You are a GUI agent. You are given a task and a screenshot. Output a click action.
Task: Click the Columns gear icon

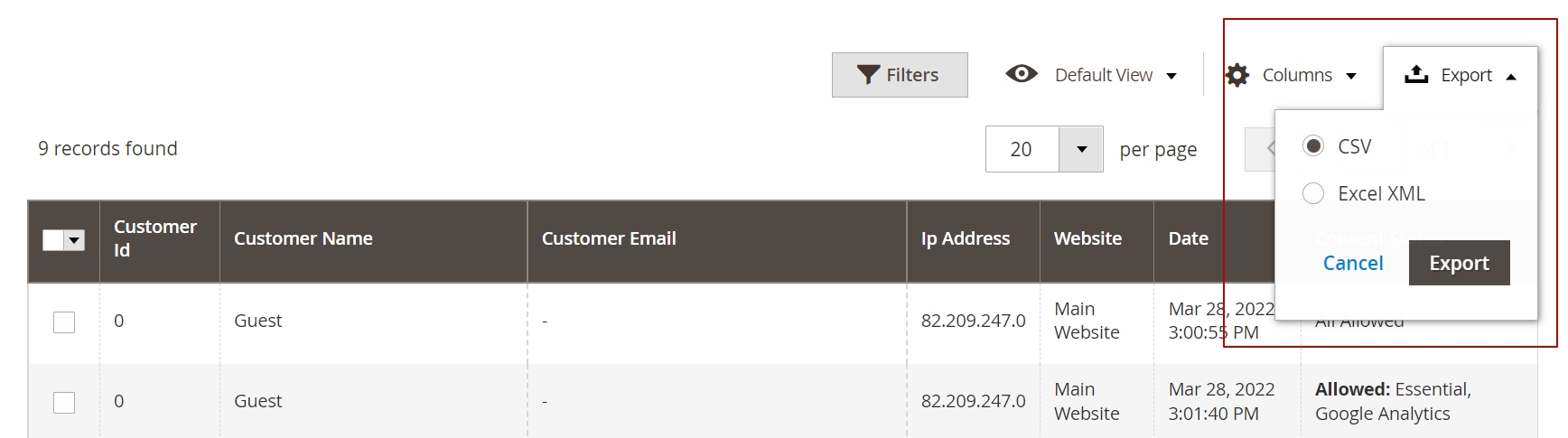click(1237, 75)
